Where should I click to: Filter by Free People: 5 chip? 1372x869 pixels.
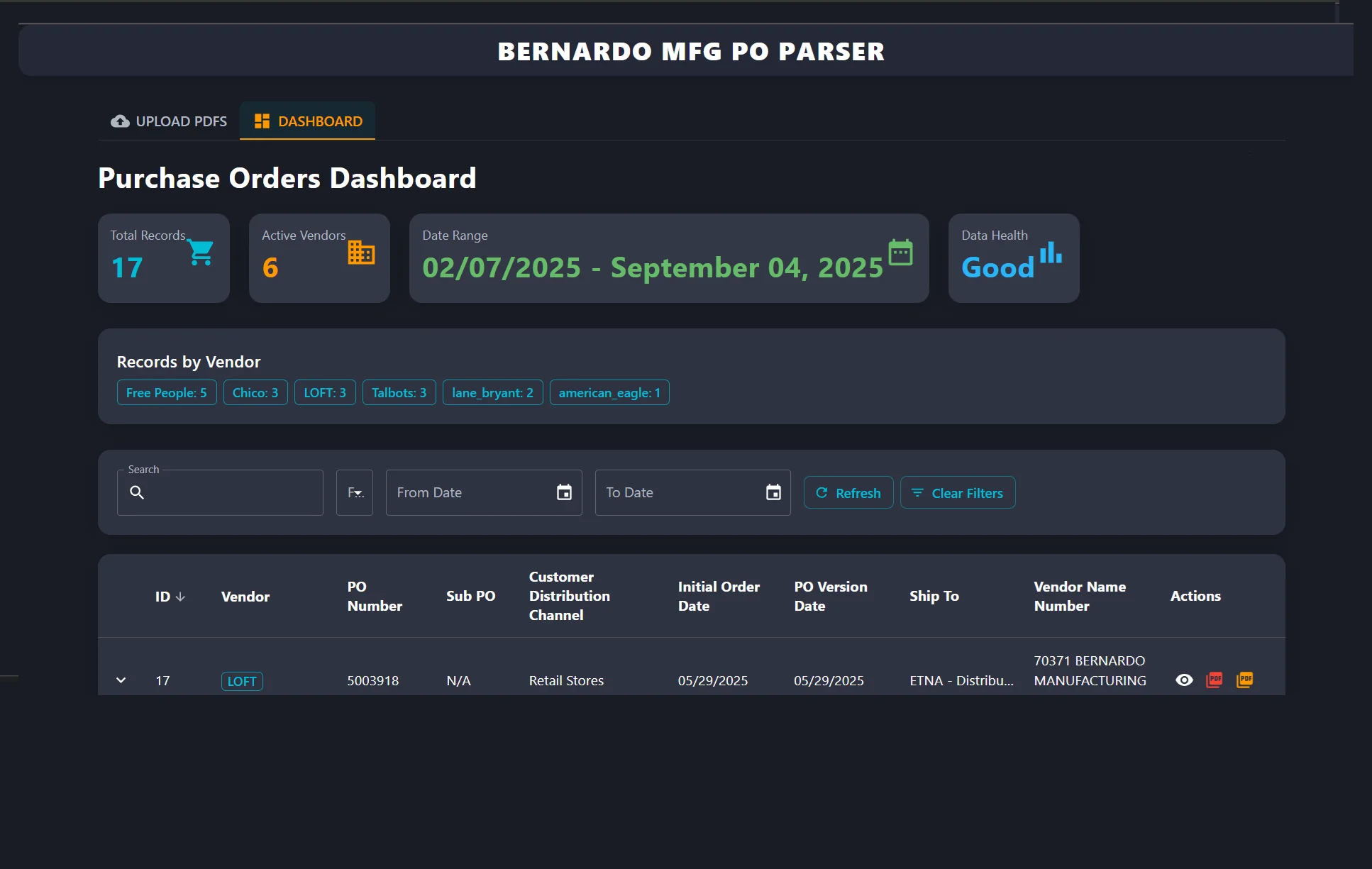pyautogui.click(x=167, y=393)
